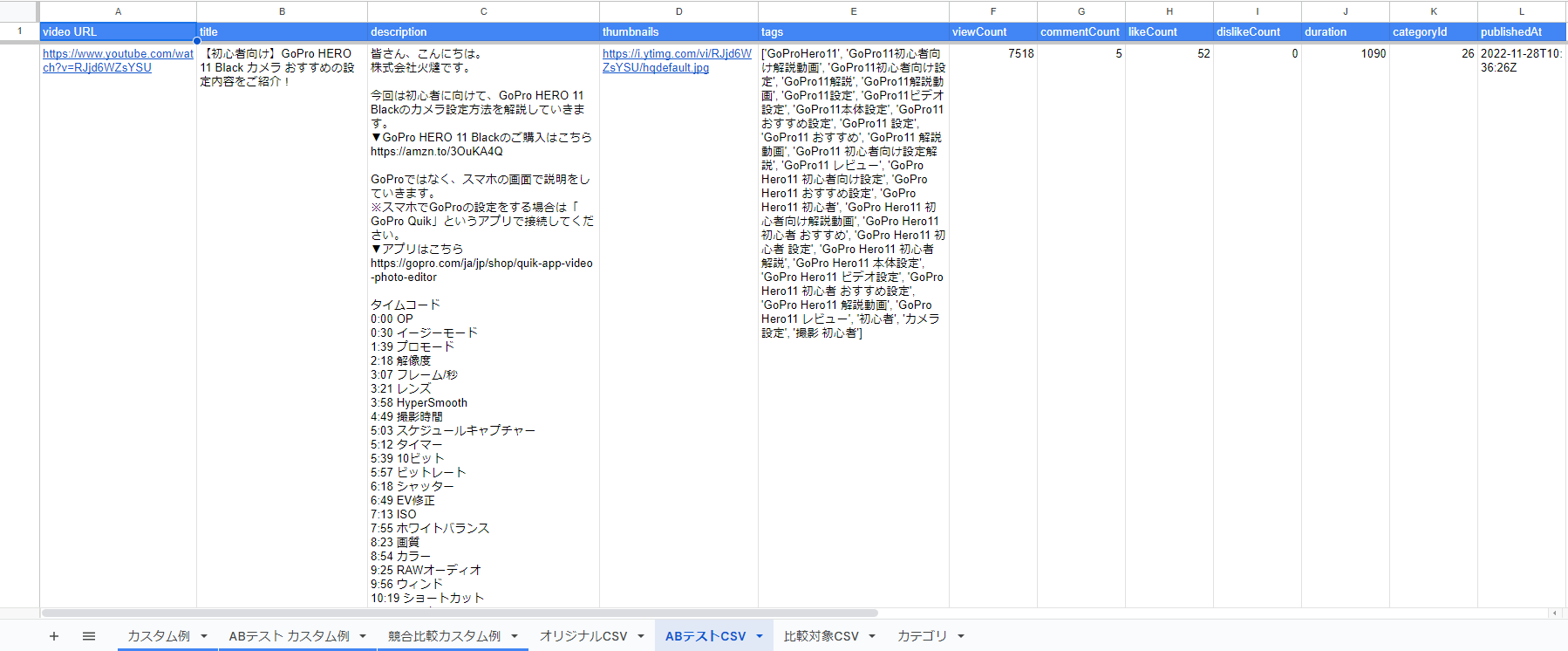Viewport: 1568px width, 651px height.
Task: Open dropdown arrow of 競合比較カスタム例 tab
Action: [515, 636]
